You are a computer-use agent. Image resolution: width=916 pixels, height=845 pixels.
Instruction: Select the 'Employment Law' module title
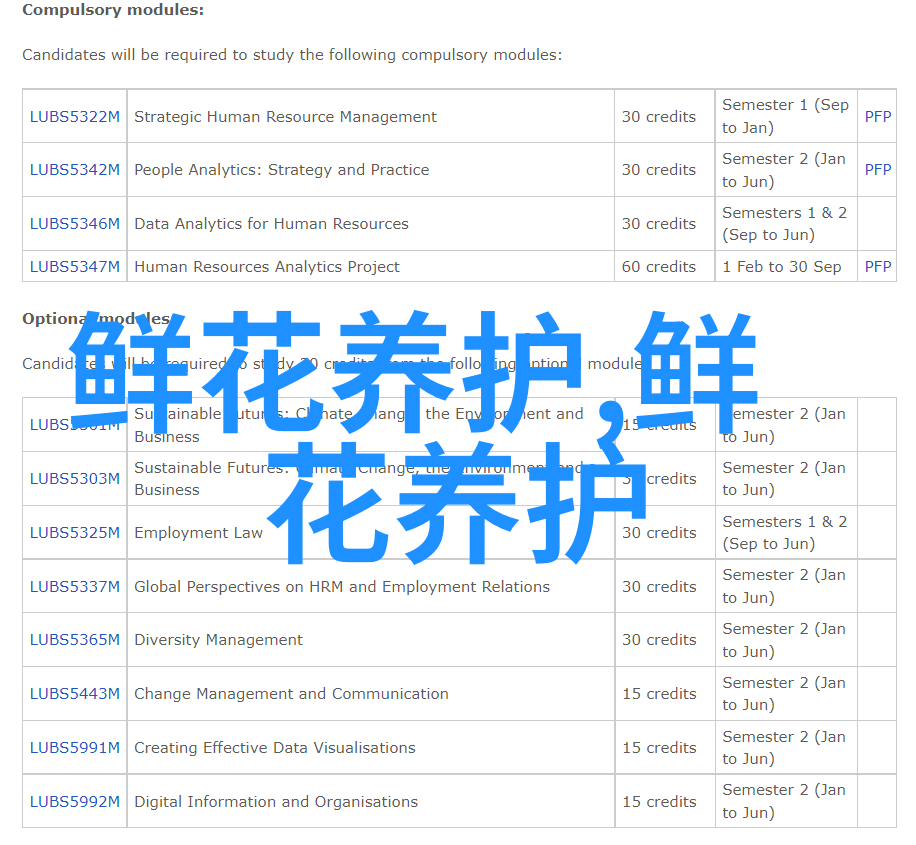199,533
